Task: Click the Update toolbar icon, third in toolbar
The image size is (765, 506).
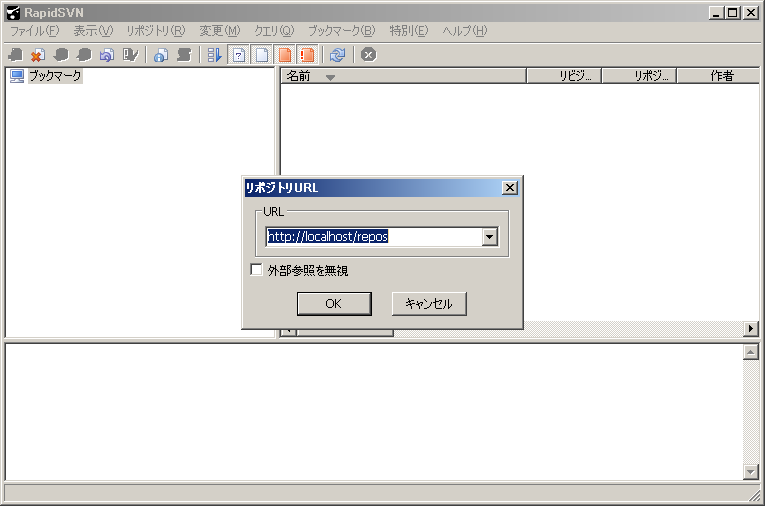Action: 61,55
